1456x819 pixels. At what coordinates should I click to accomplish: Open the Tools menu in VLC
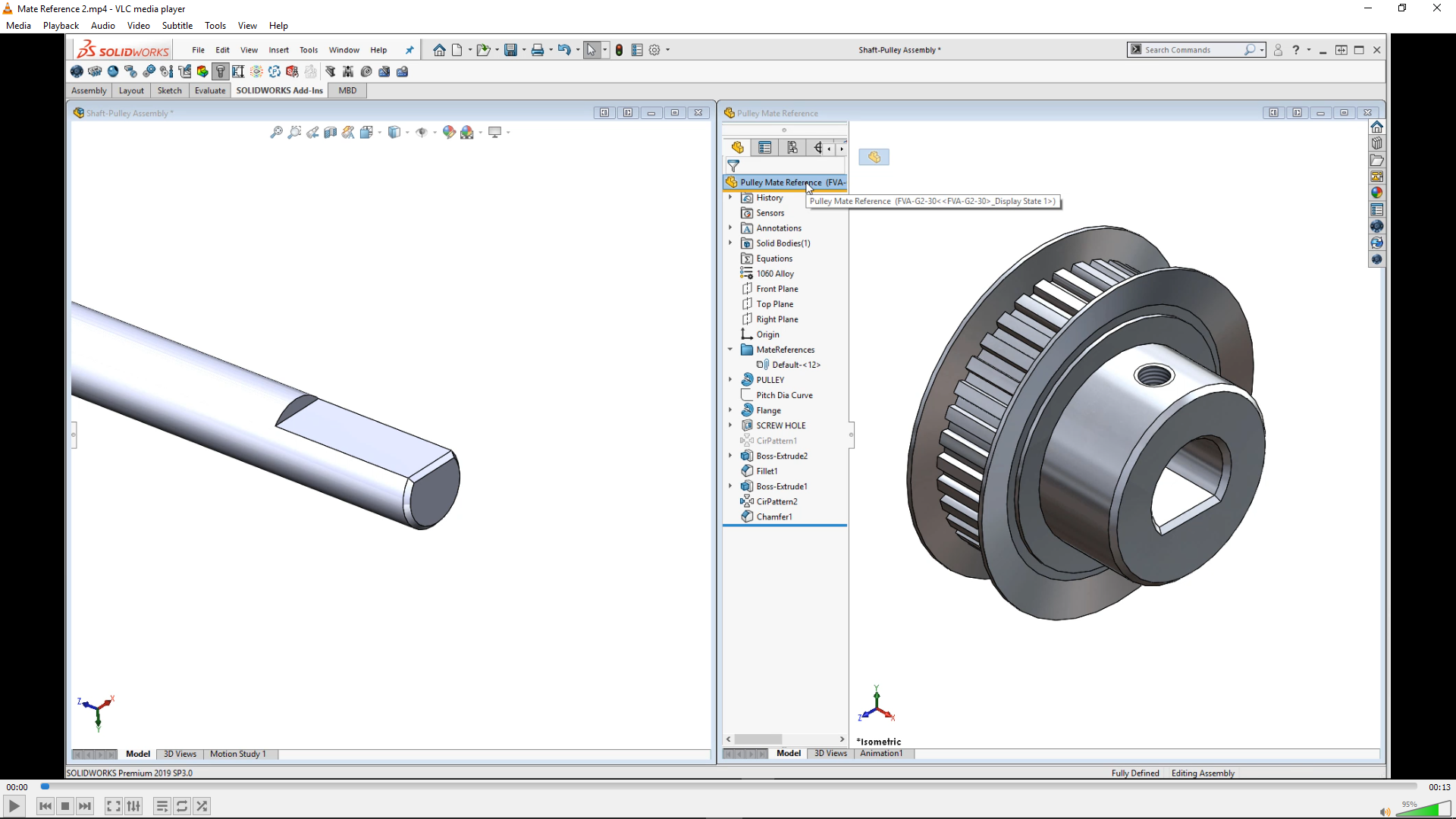click(215, 25)
